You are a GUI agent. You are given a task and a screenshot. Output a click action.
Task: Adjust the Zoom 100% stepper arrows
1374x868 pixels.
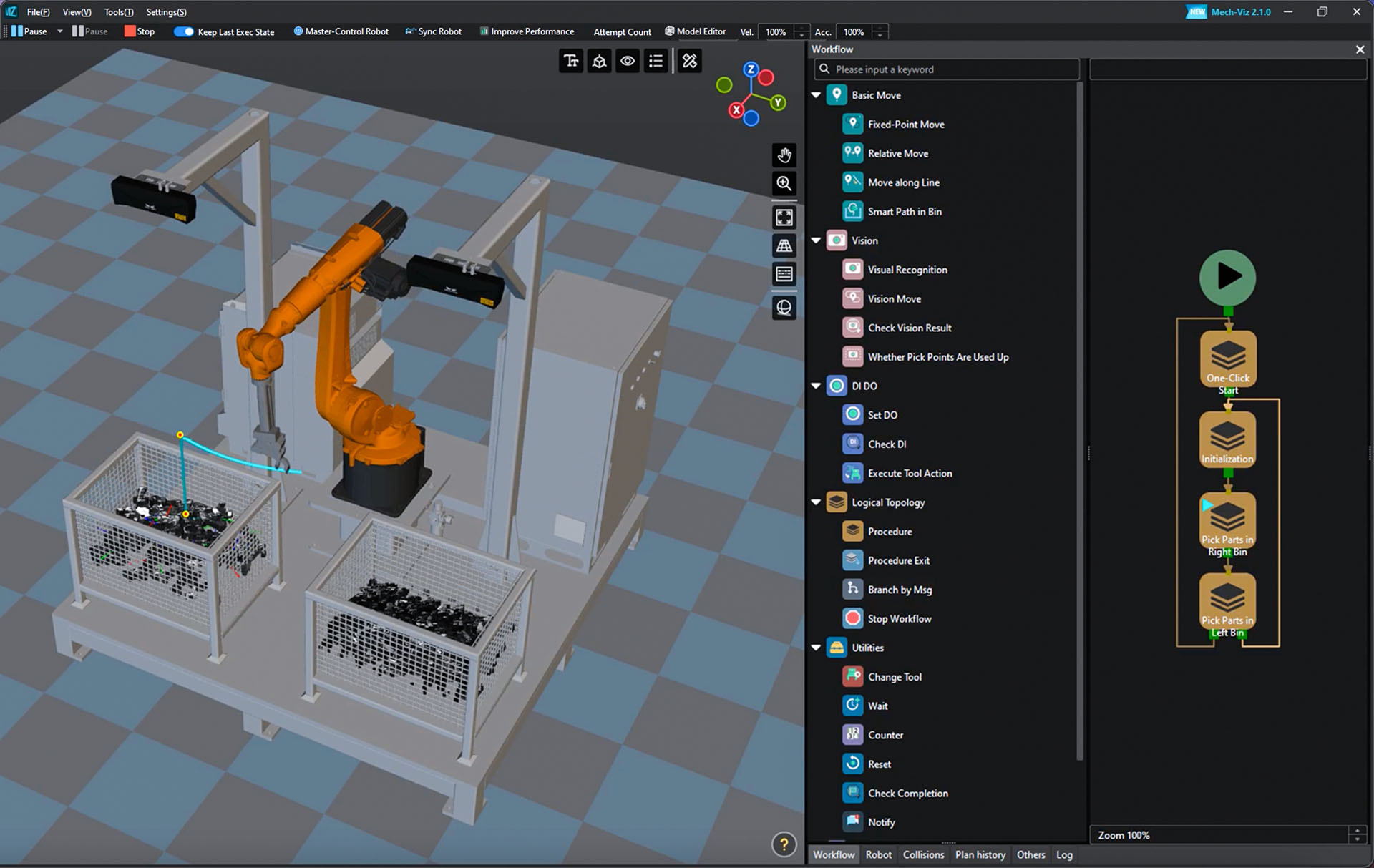tap(1357, 835)
